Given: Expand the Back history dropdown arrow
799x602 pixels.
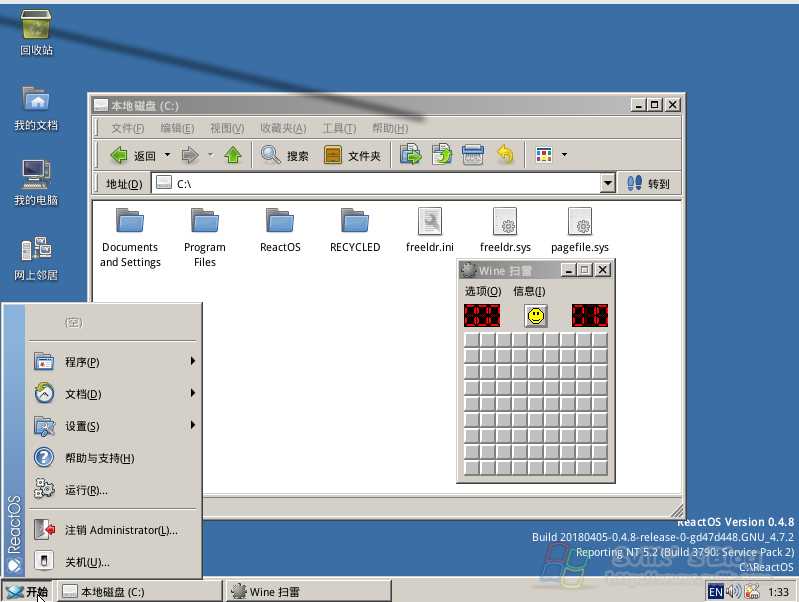Looking at the screenshot, I should [x=167, y=154].
